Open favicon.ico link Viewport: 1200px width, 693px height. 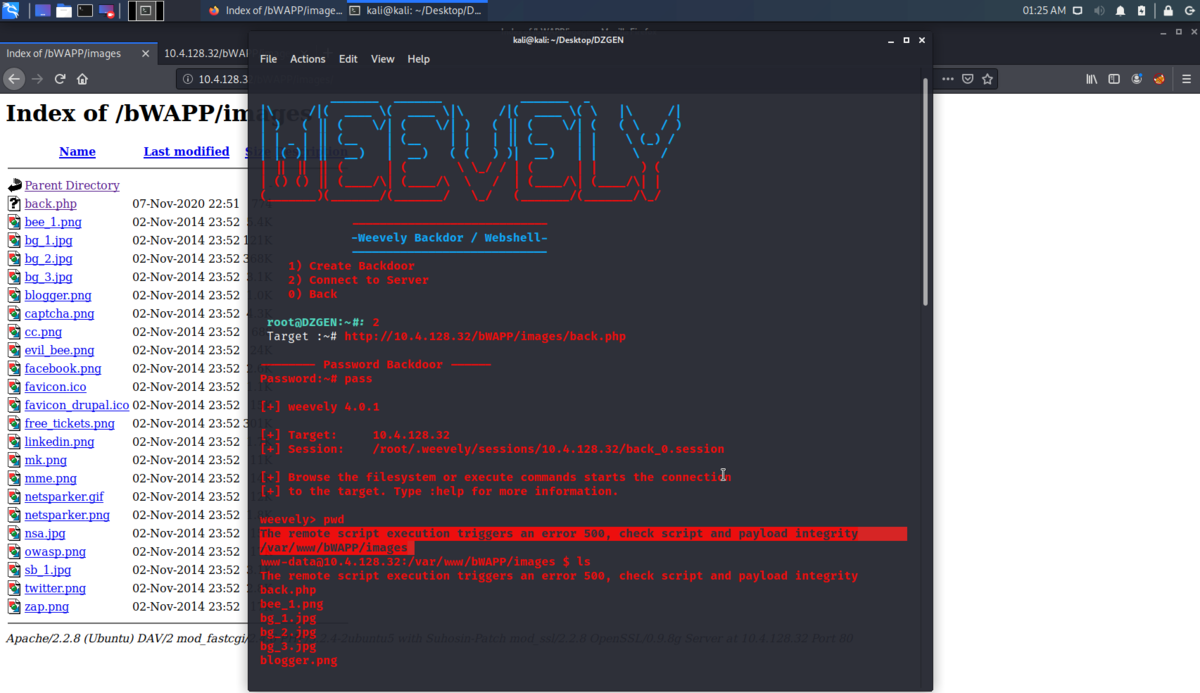tap(55, 387)
